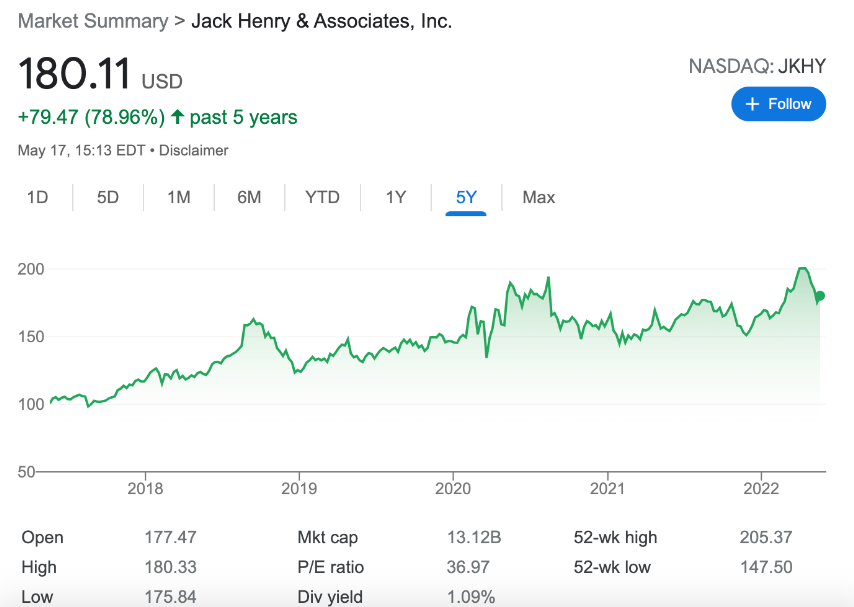This screenshot has width=854, height=607.
Task: Click the Open label
Action: (x=42, y=537)
